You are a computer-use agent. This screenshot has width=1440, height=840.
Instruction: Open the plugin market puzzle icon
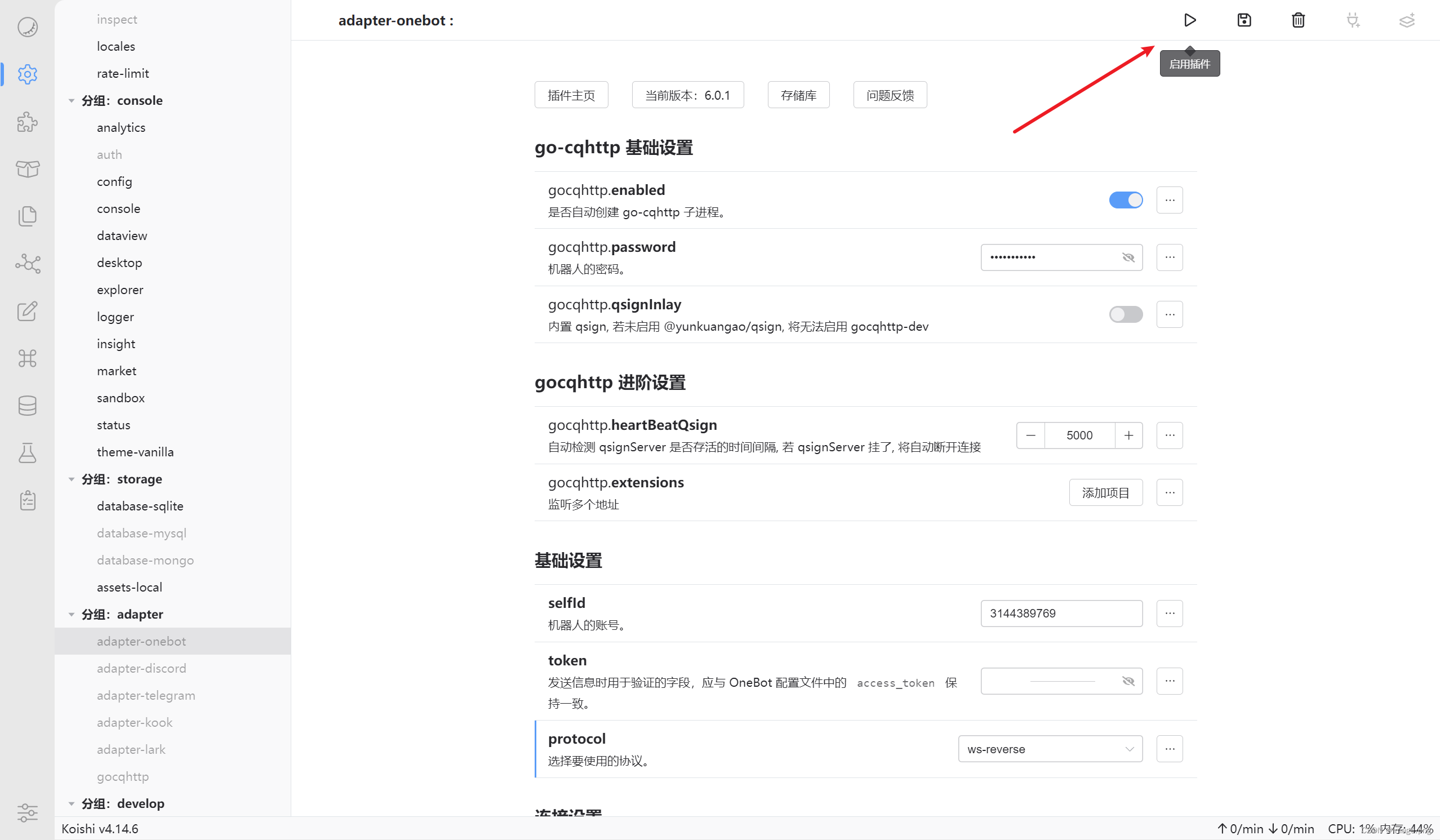coord(27,122)
